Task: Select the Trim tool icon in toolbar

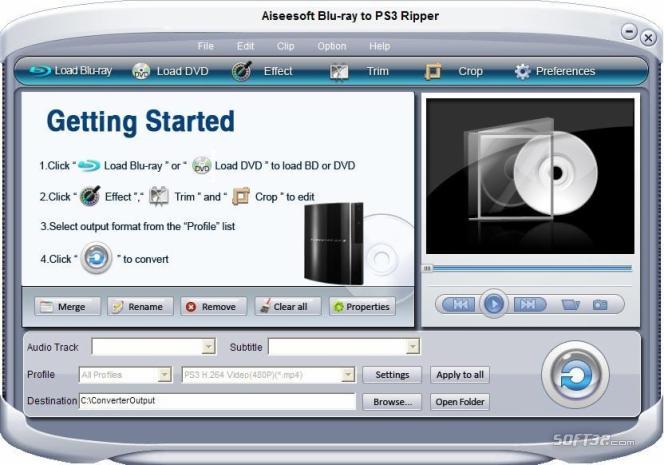Action: point(339,72)
